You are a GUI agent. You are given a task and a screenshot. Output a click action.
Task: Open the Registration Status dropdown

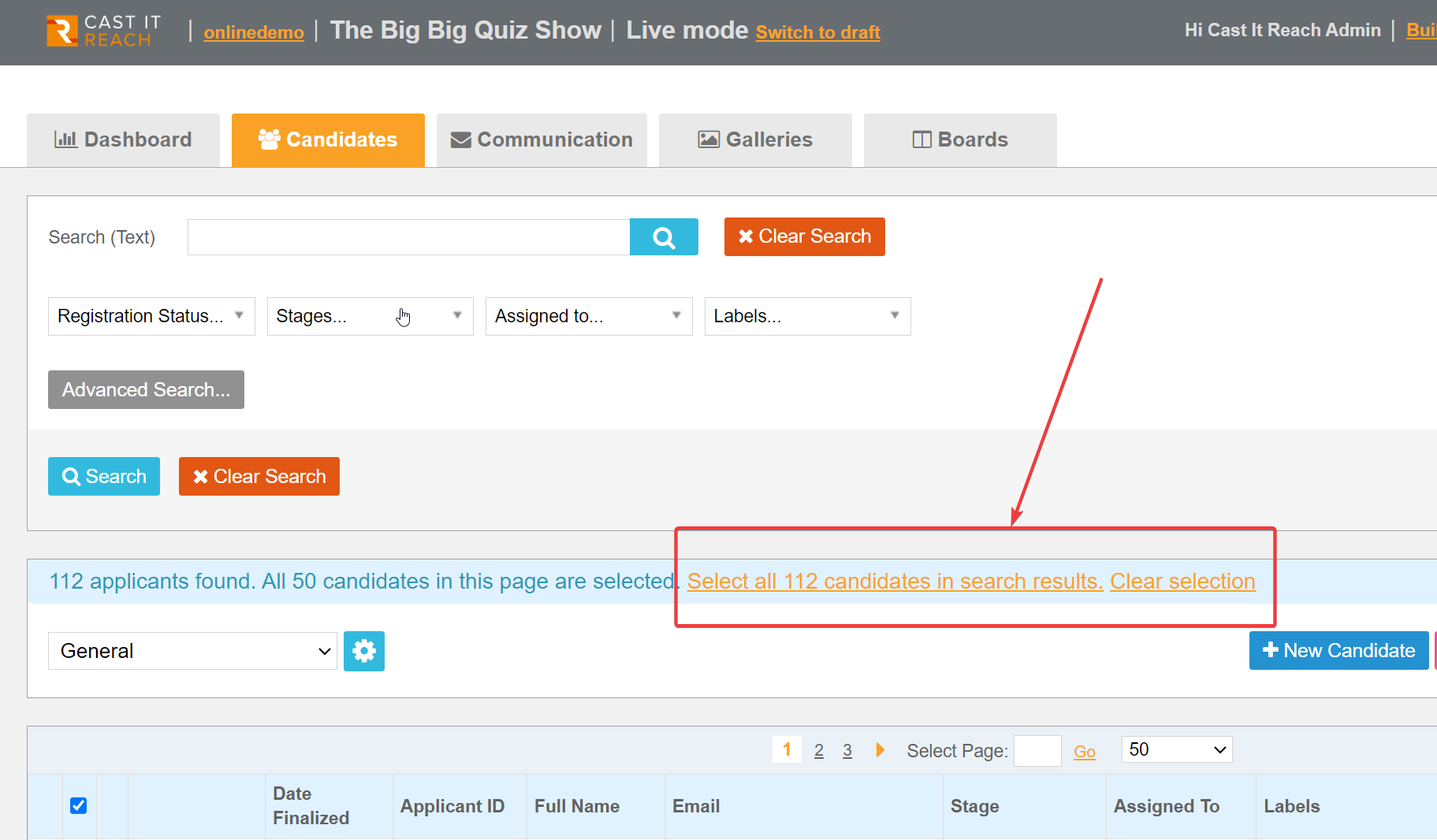(151, 316)
